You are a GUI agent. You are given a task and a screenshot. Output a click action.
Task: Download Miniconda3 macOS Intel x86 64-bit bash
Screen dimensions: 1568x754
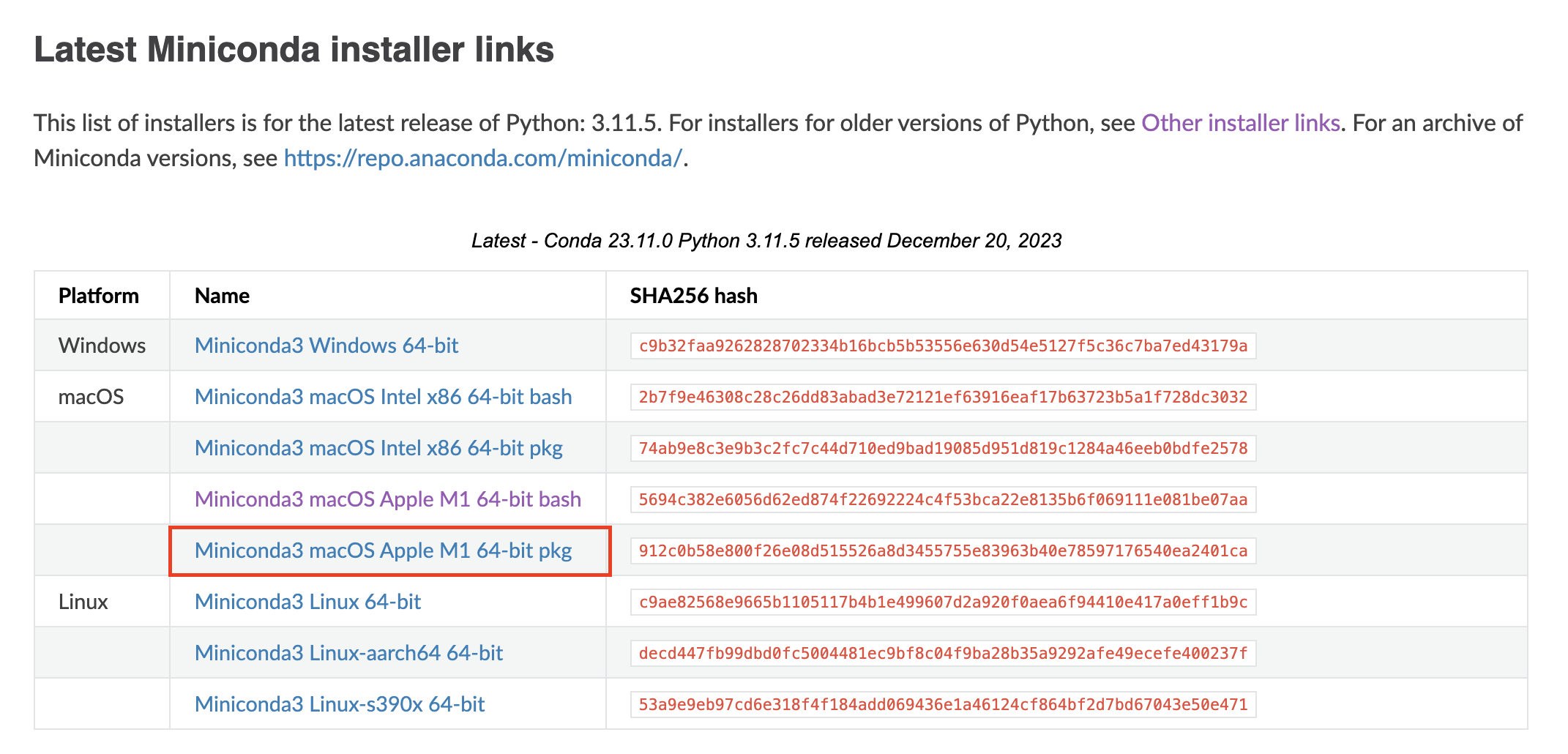(384, 397)
